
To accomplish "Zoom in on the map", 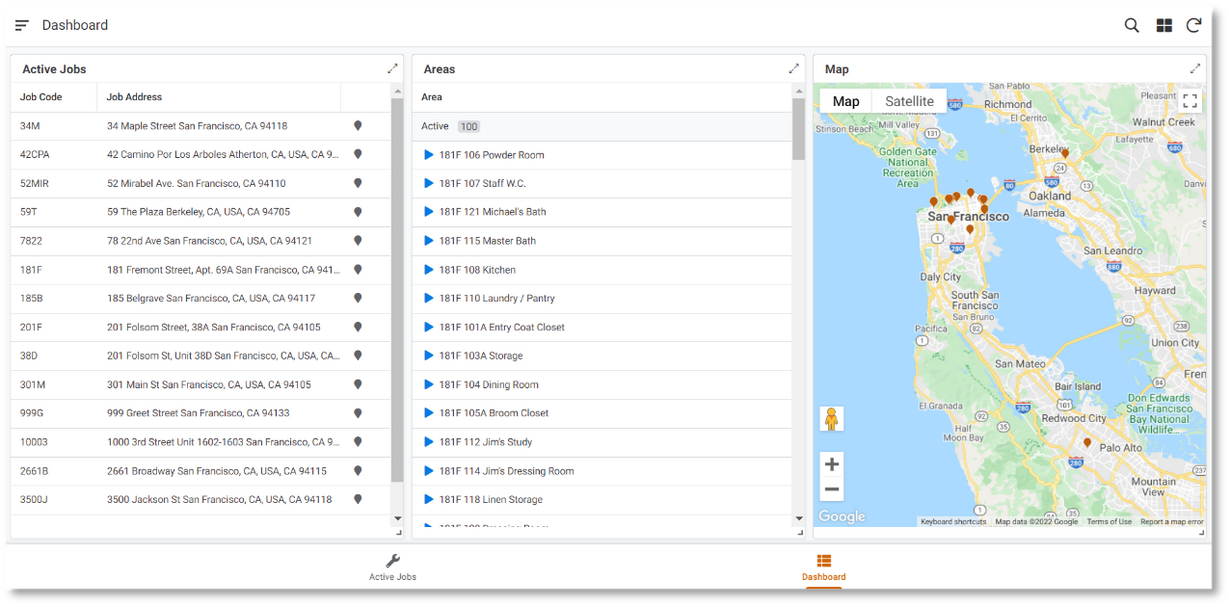I will click(831, 464).
